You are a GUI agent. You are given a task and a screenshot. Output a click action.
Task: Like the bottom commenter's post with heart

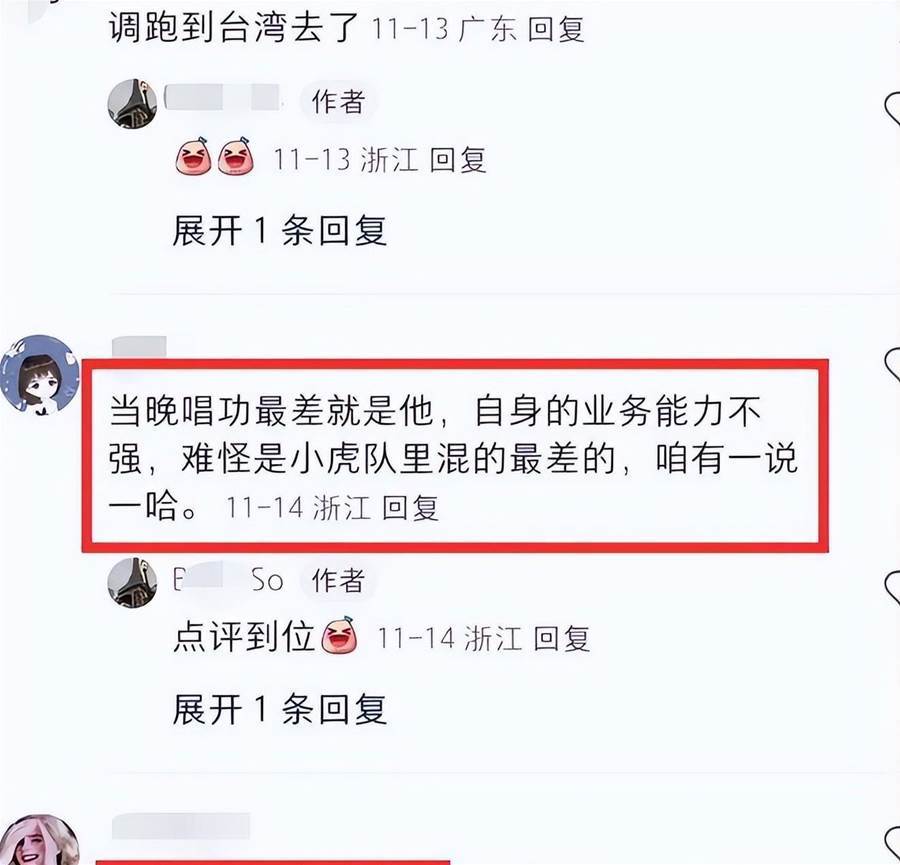pos(892,845)
